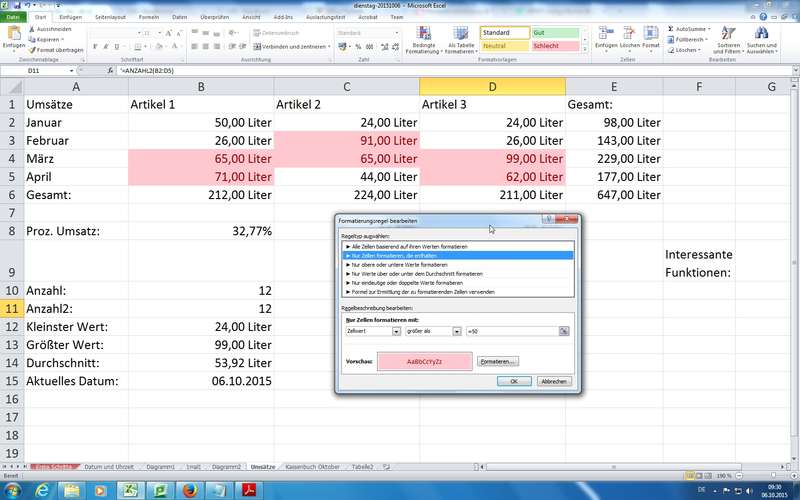Click the cell range selector icon next to =50
The height and width of the screenshot is (500, 800).
564,331
